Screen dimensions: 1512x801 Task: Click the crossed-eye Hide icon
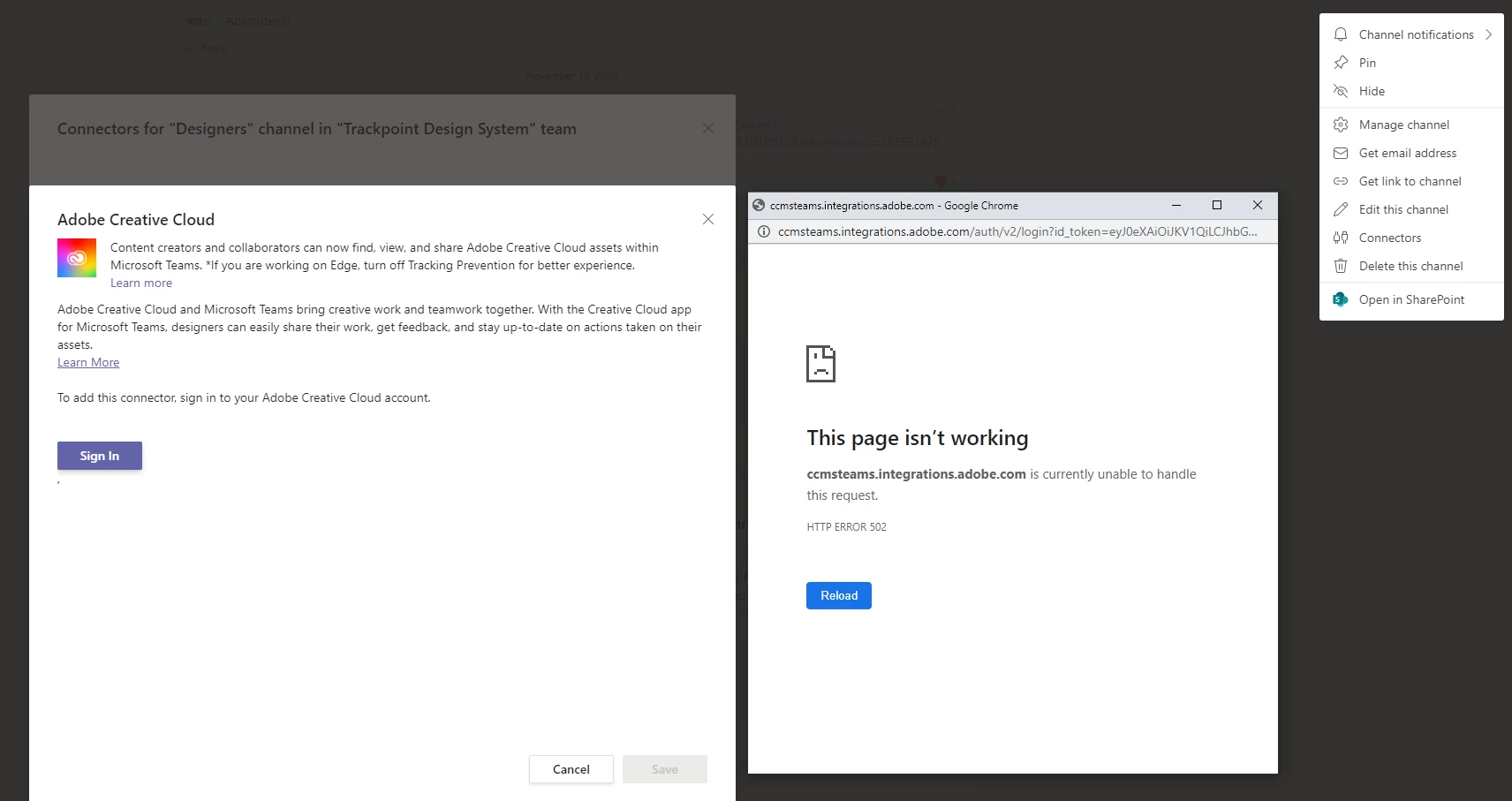[x=1341, y=91]
